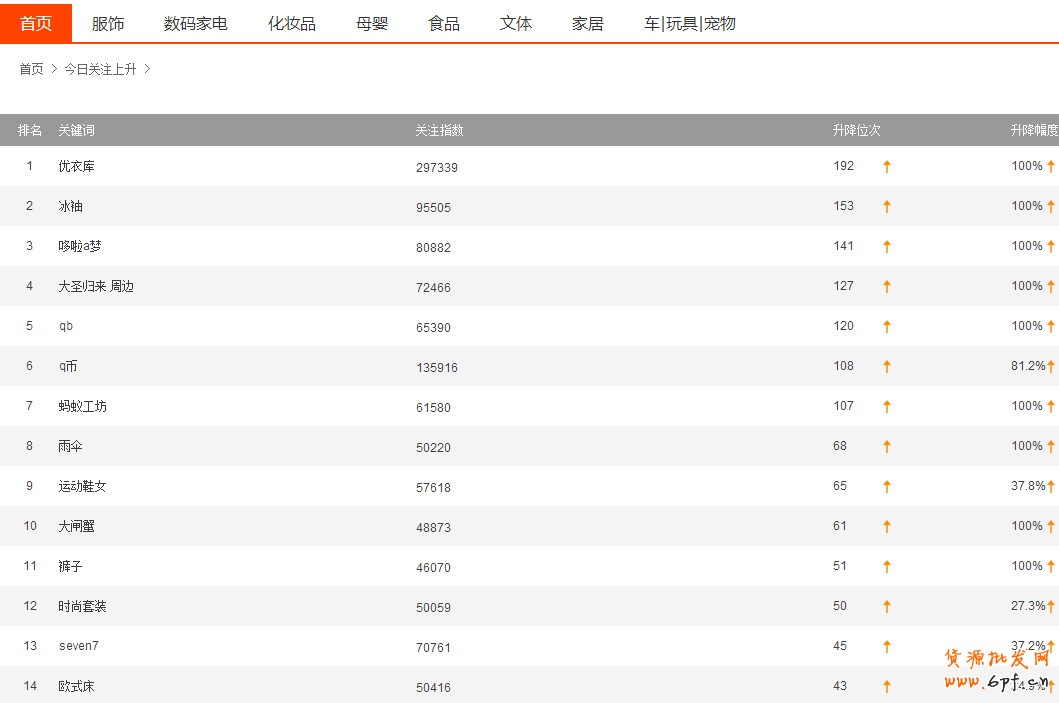Click the 关注指数 column header
The height and width of the screenshot is (703, 1059).
[x=439, y=130]
